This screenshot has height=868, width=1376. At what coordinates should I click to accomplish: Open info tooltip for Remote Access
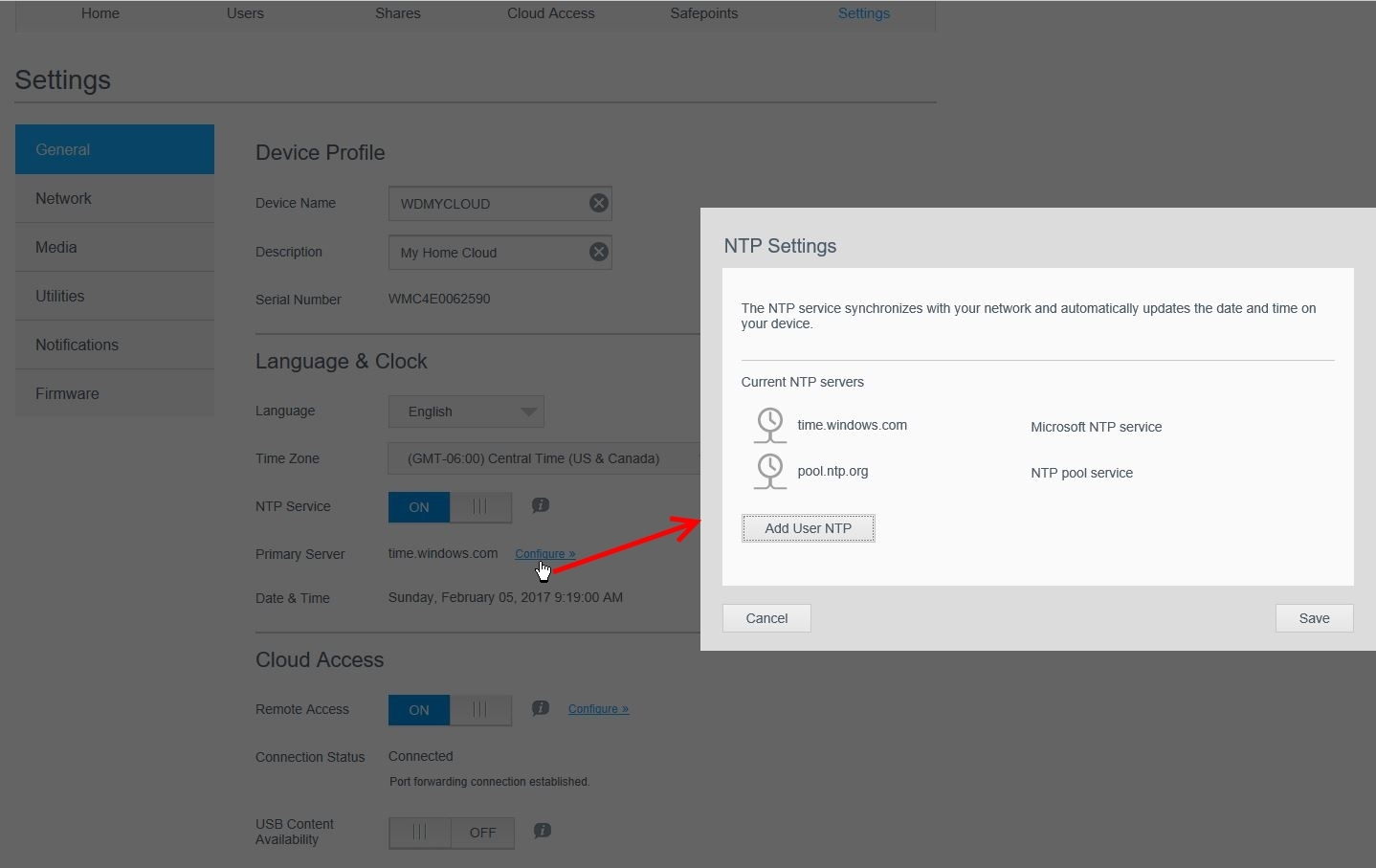(x=541, y=708)
